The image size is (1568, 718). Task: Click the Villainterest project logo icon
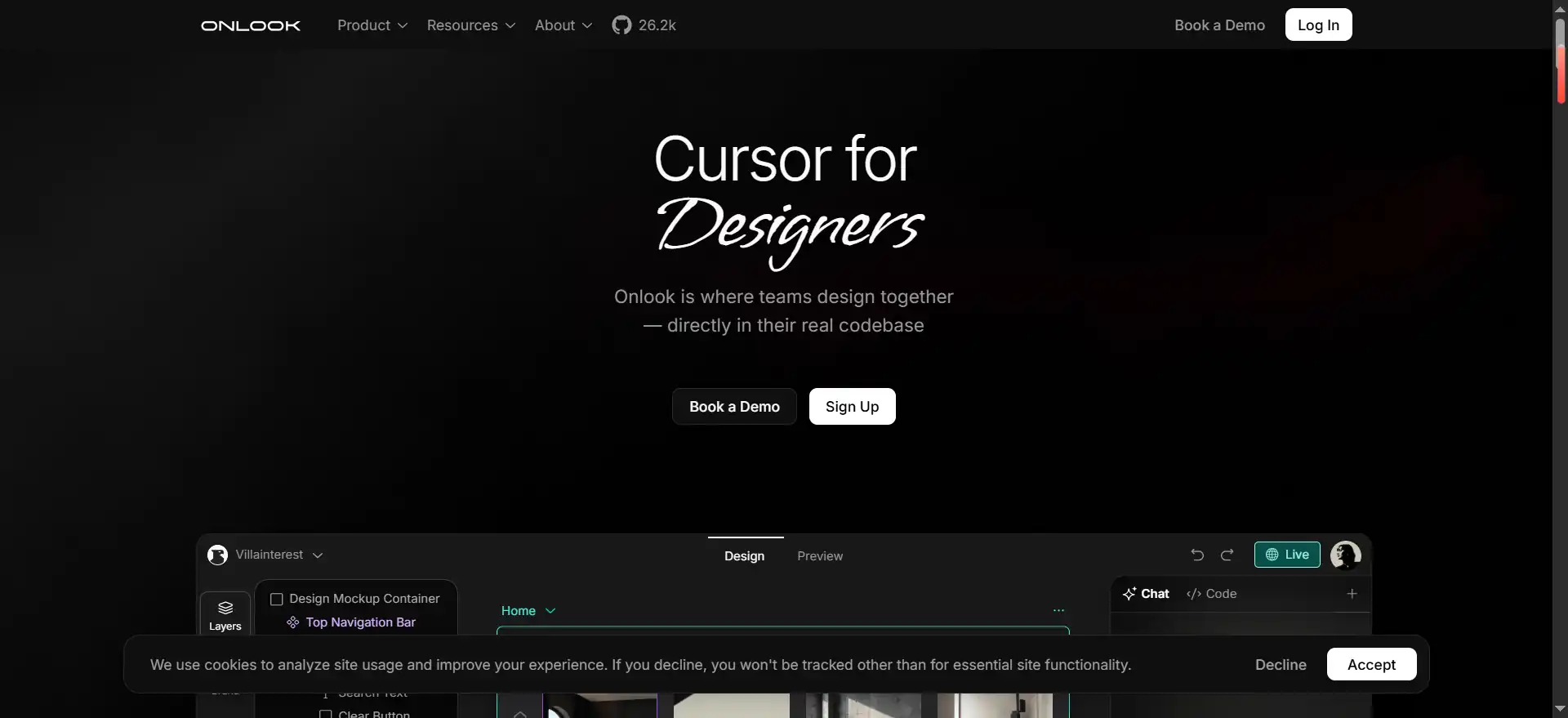(217, 555)
